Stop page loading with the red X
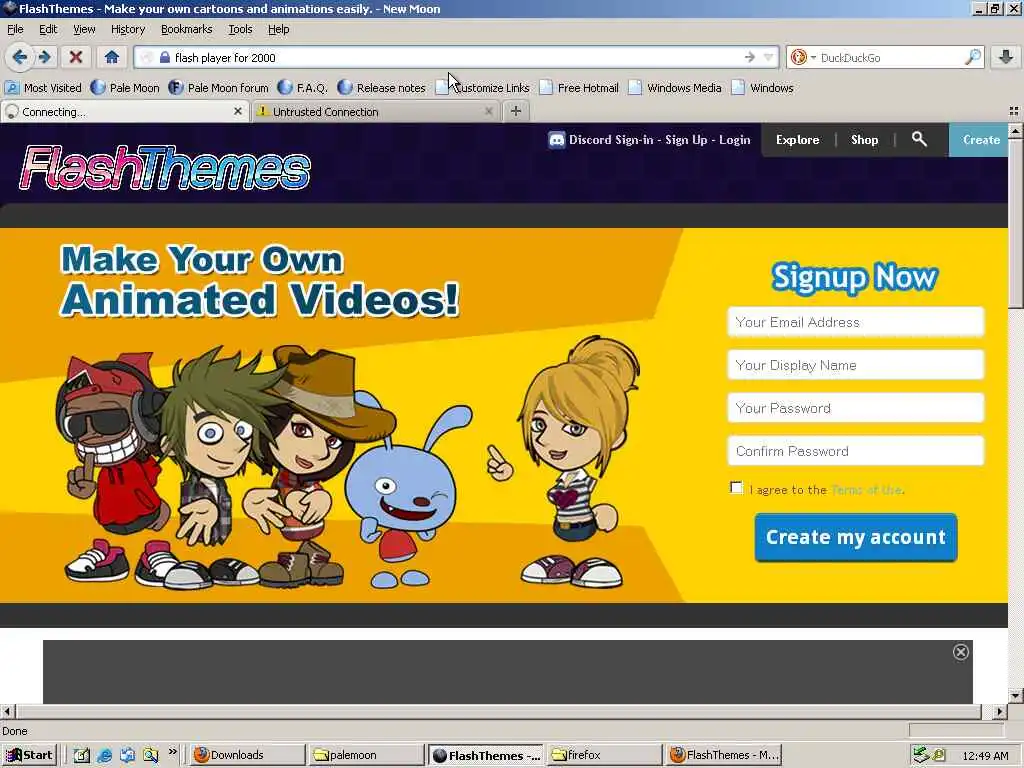Viewport: 1024px width, 768px height. tap(76, 57)
